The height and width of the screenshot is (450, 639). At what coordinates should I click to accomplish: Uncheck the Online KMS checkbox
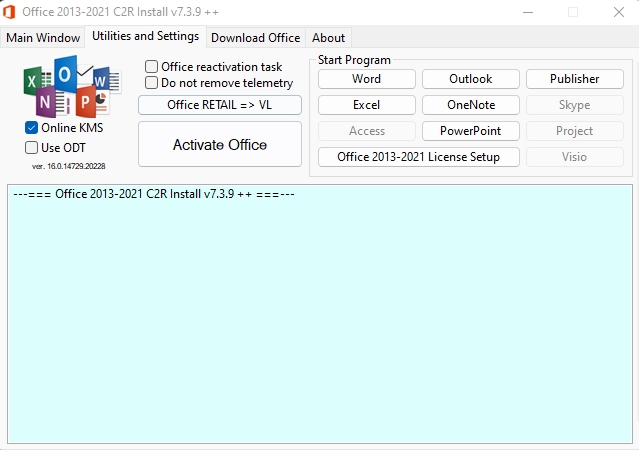point(32,128)
